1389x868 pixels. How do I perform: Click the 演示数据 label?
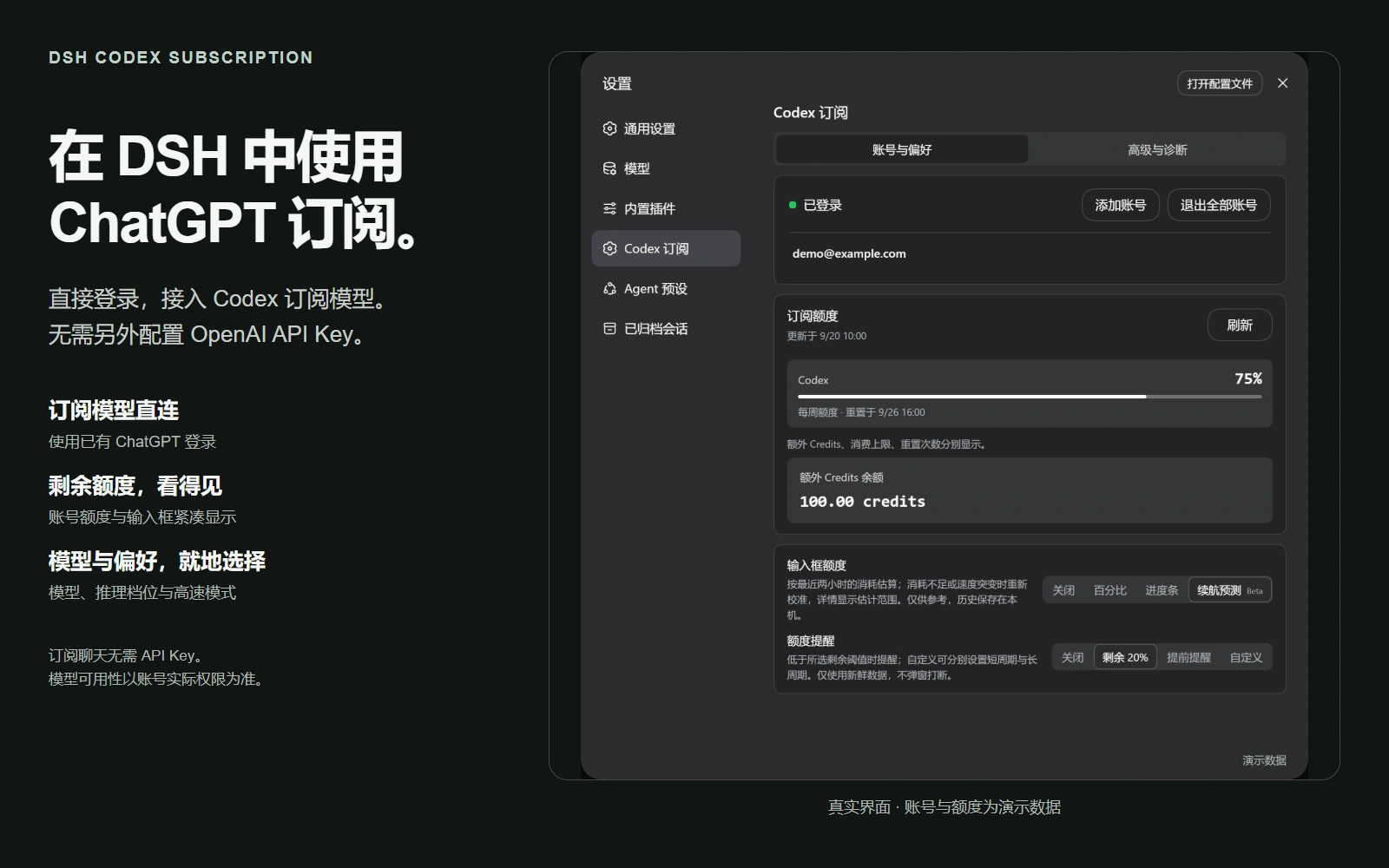1264,760
